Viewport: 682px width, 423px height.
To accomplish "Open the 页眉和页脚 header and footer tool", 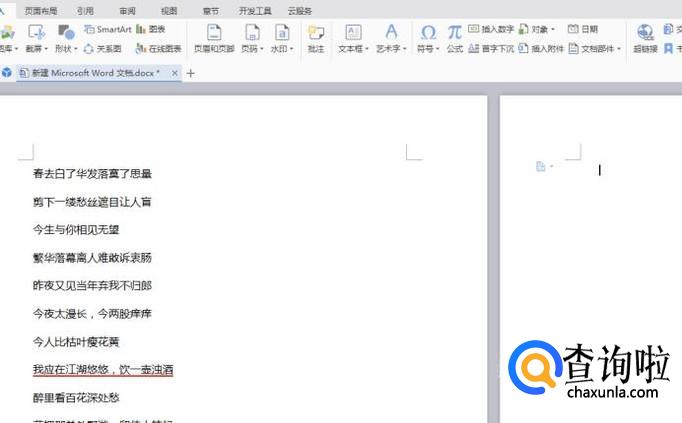I will pos(213,38).
